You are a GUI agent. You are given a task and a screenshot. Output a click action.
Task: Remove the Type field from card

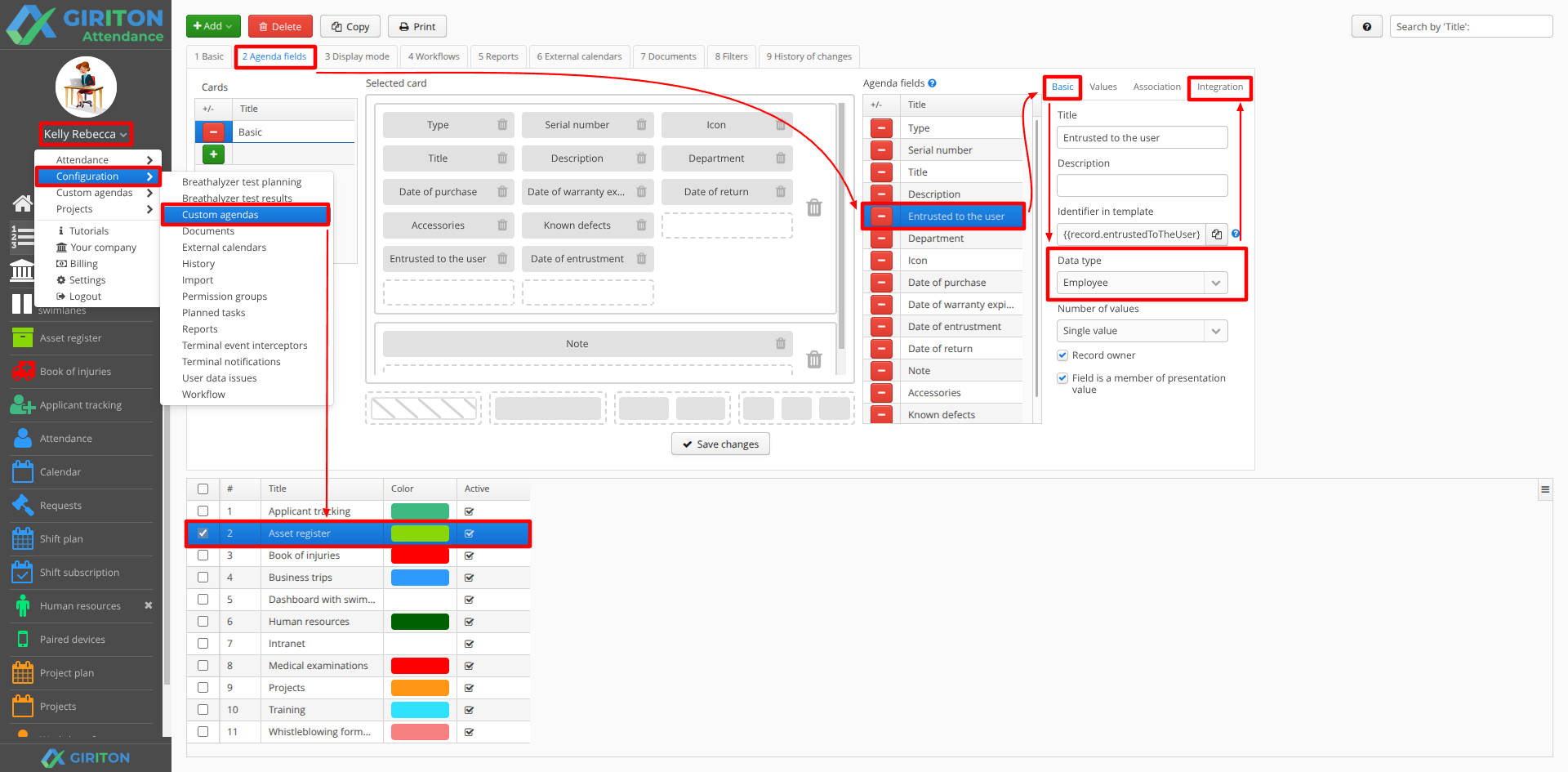click(x=502, y=125)
